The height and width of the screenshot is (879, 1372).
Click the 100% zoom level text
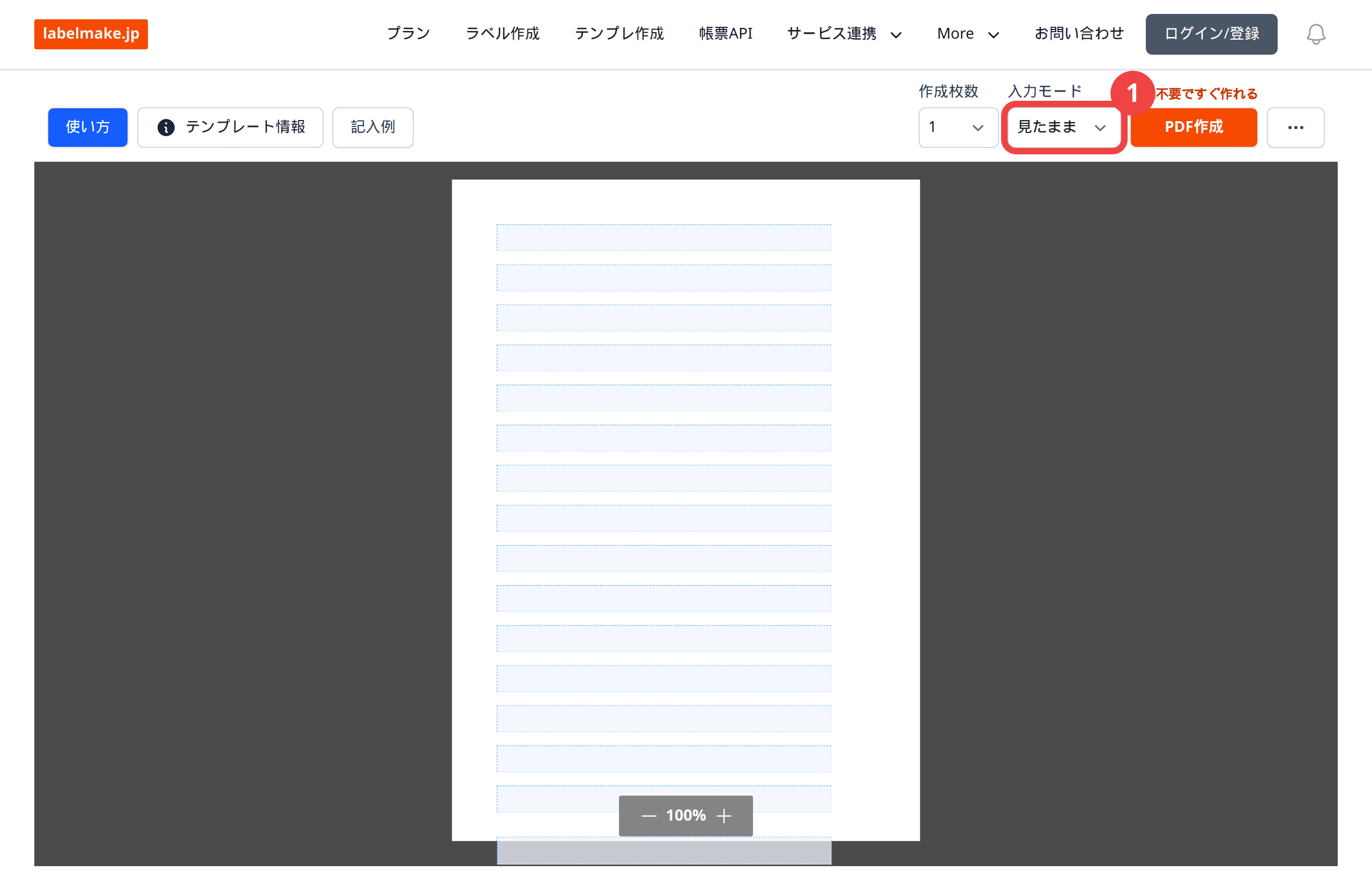685,816
